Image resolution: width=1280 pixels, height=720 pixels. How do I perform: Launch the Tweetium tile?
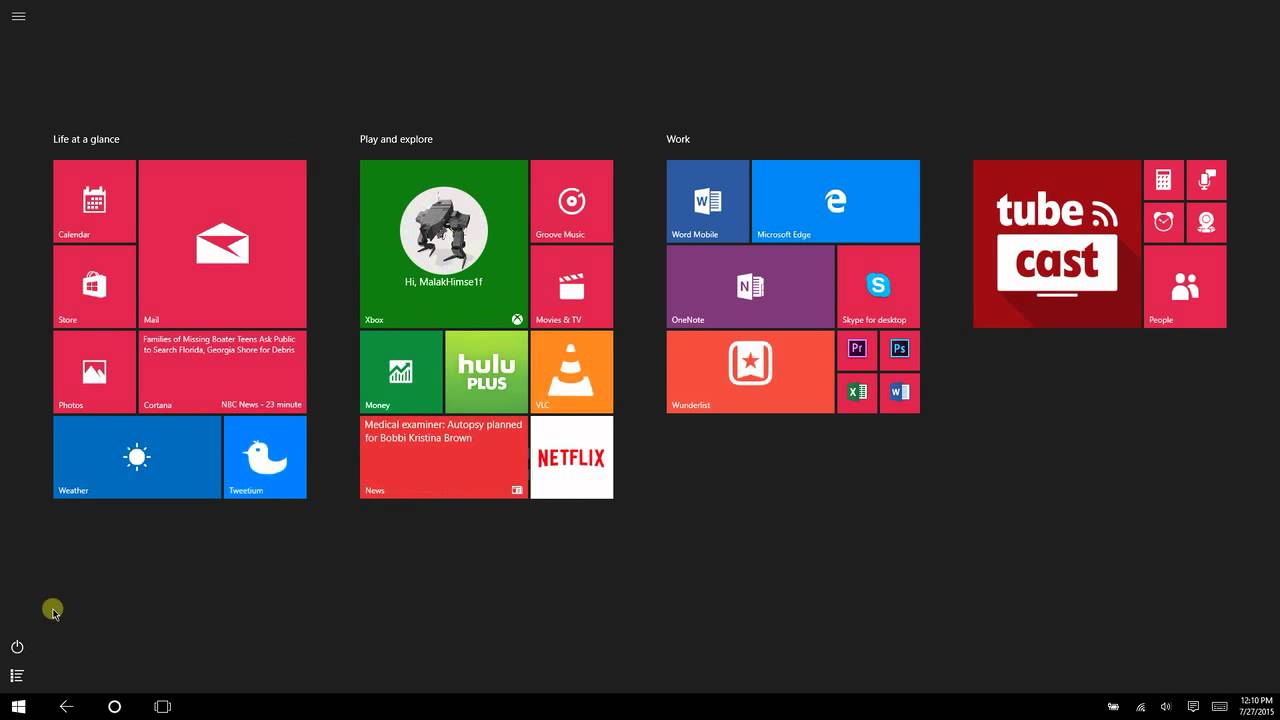click(265, 457)
